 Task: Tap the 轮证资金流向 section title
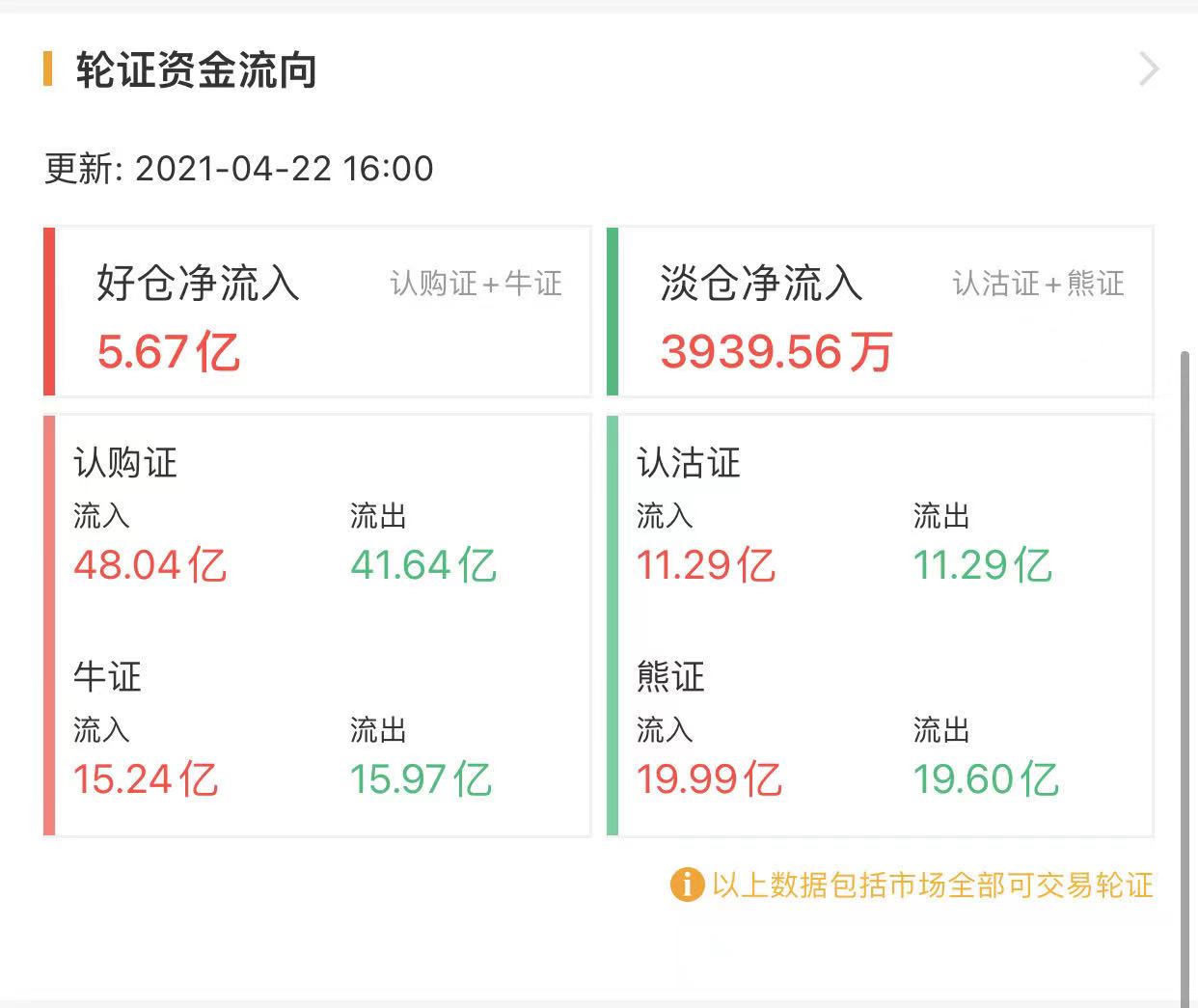pos(196,71)
